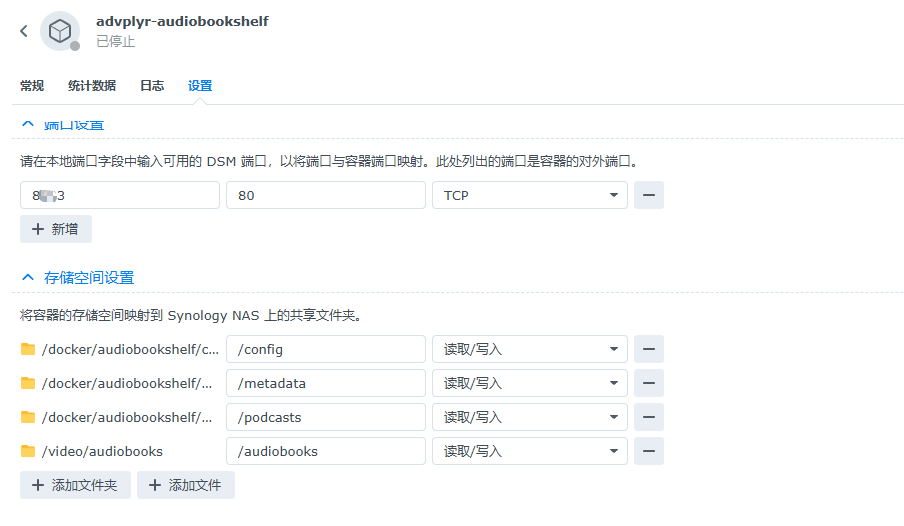Click the /video/audiobooks folder path
Screen dimensions: 904x526
click(x=102, y=451)
